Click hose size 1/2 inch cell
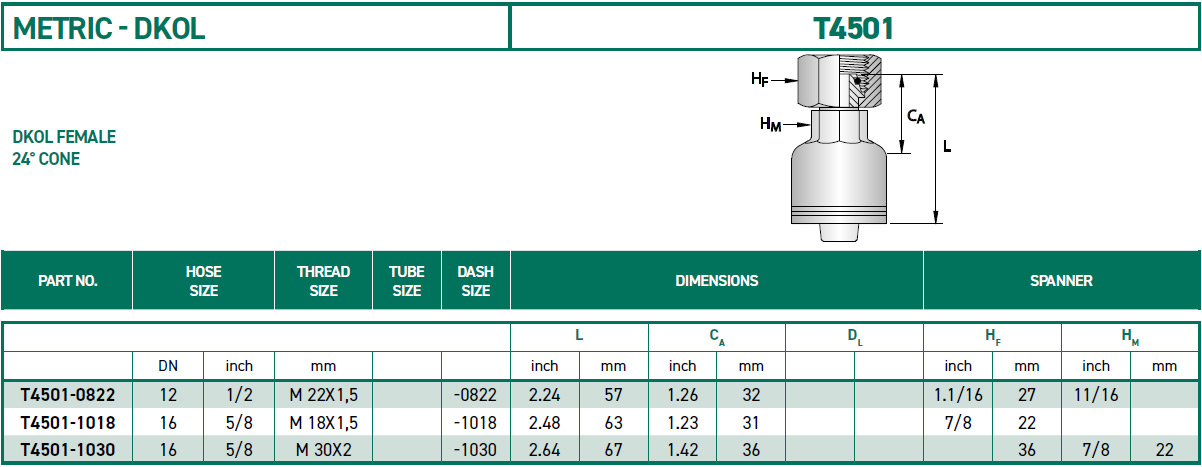The image size is (1202, 467). point(239,395)
